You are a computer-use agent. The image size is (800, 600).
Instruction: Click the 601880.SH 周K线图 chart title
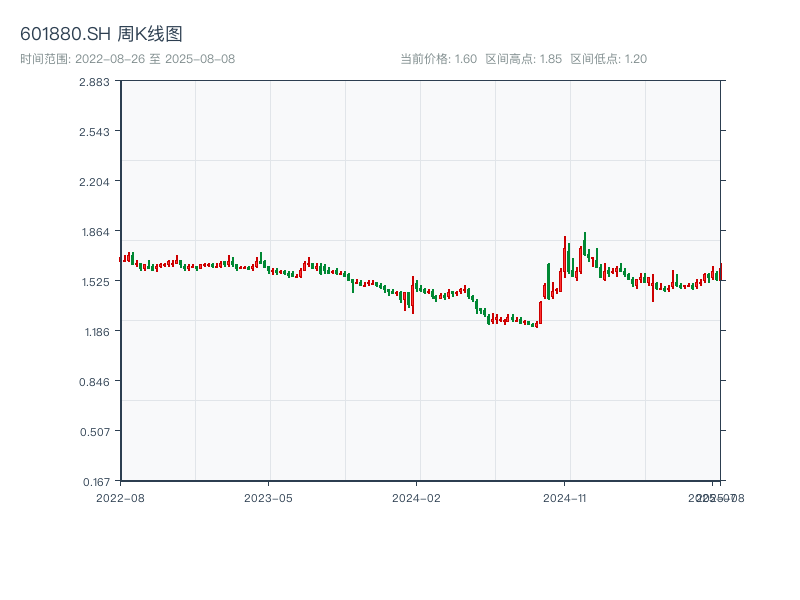101,35
